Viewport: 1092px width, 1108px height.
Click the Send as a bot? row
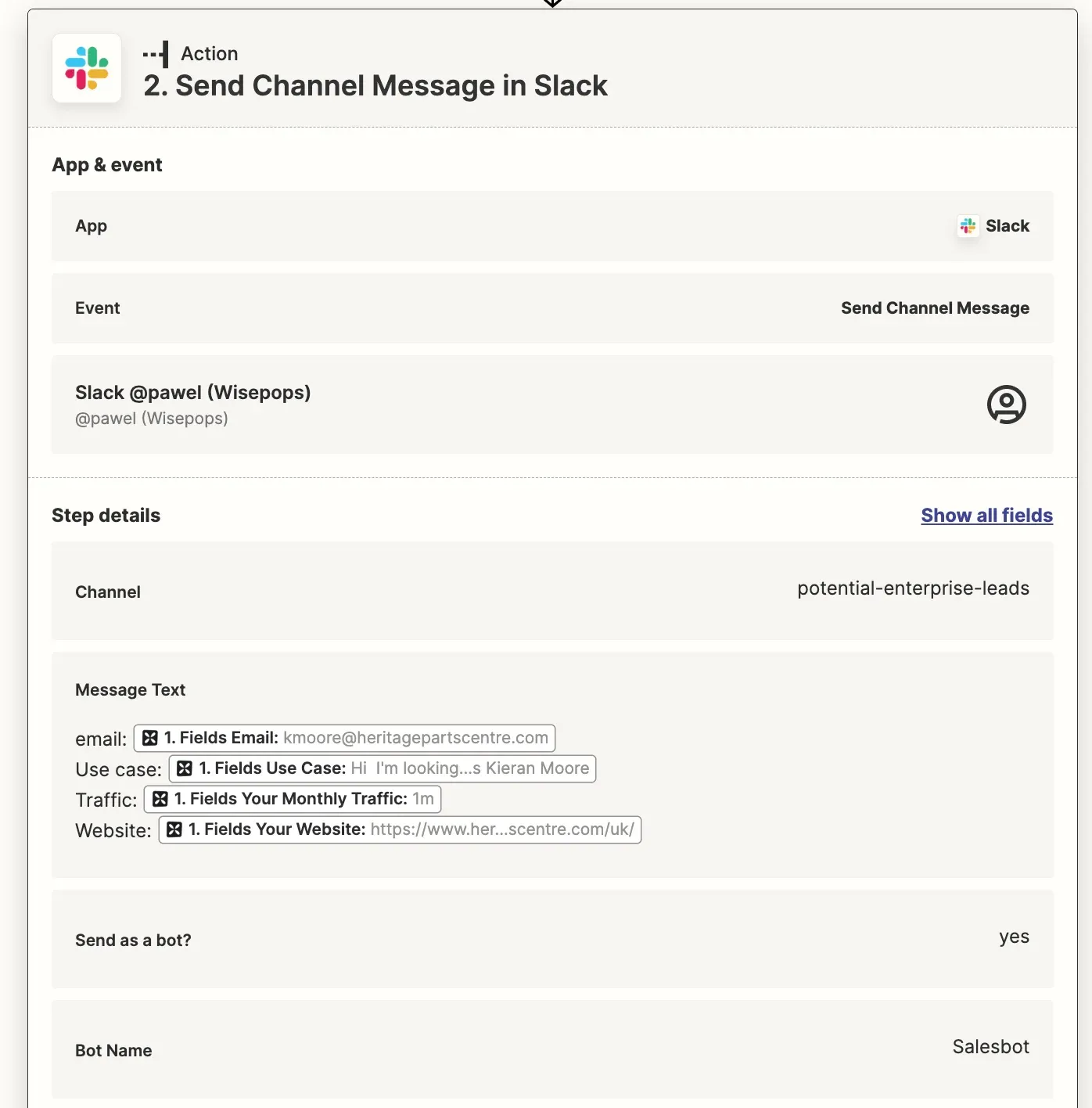tap(552, 939)
